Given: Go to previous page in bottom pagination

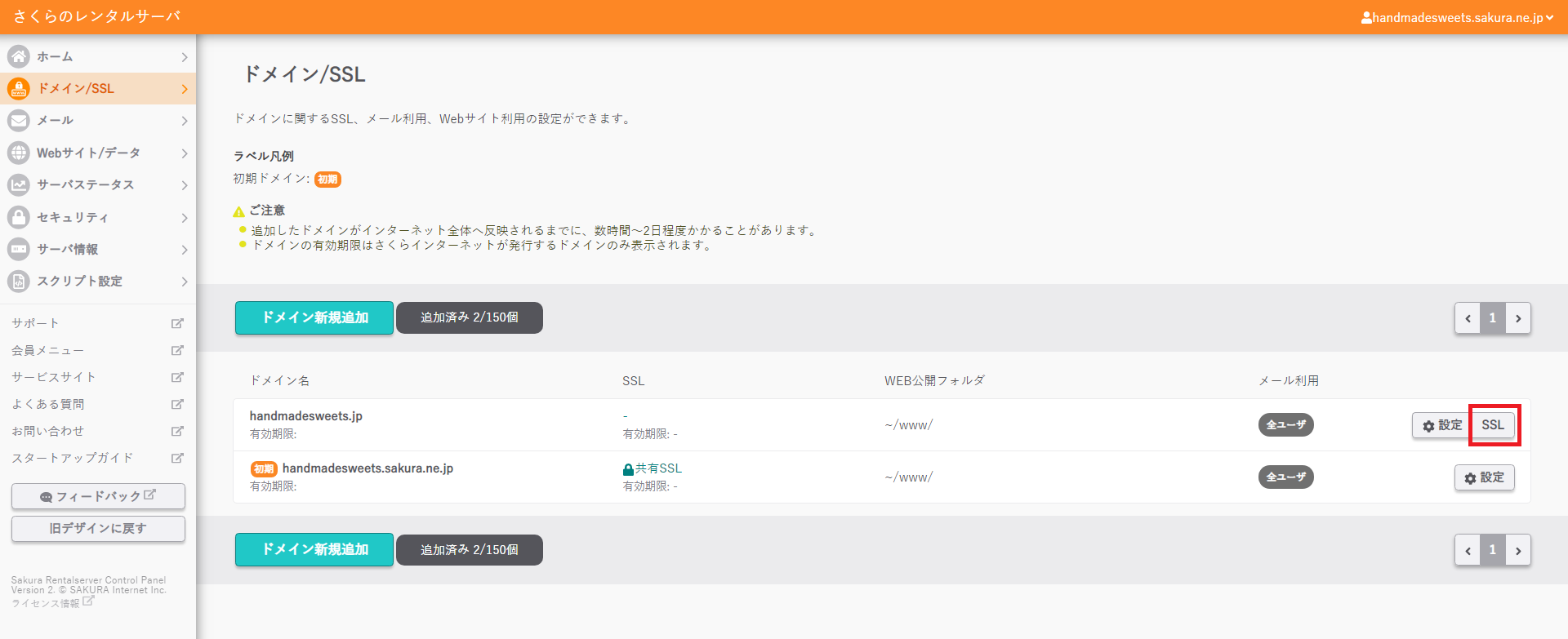Looking at the screenshot, I should pos(1468,550).
